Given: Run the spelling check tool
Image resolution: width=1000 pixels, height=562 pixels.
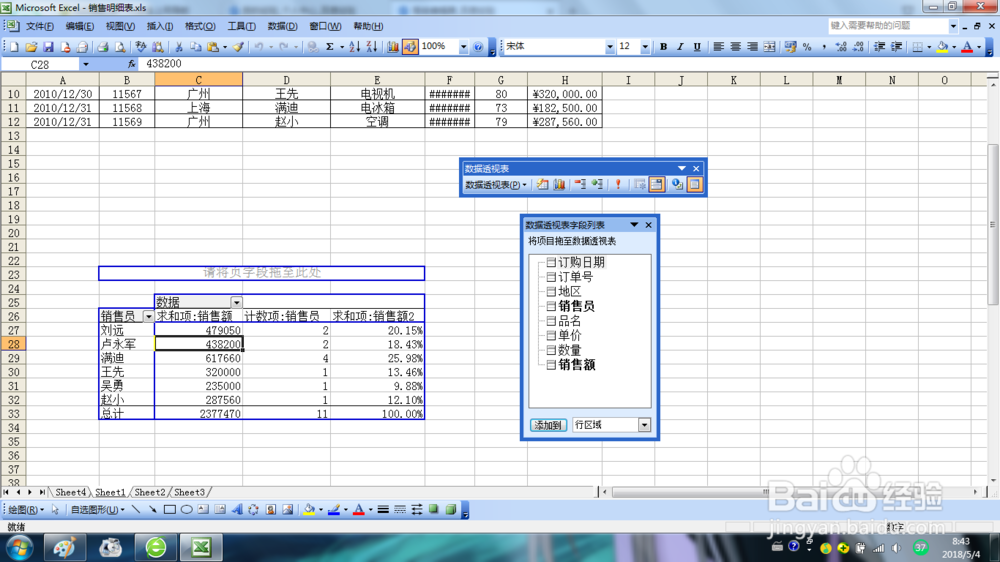Looking at the screenshot, I should point(141,47).
